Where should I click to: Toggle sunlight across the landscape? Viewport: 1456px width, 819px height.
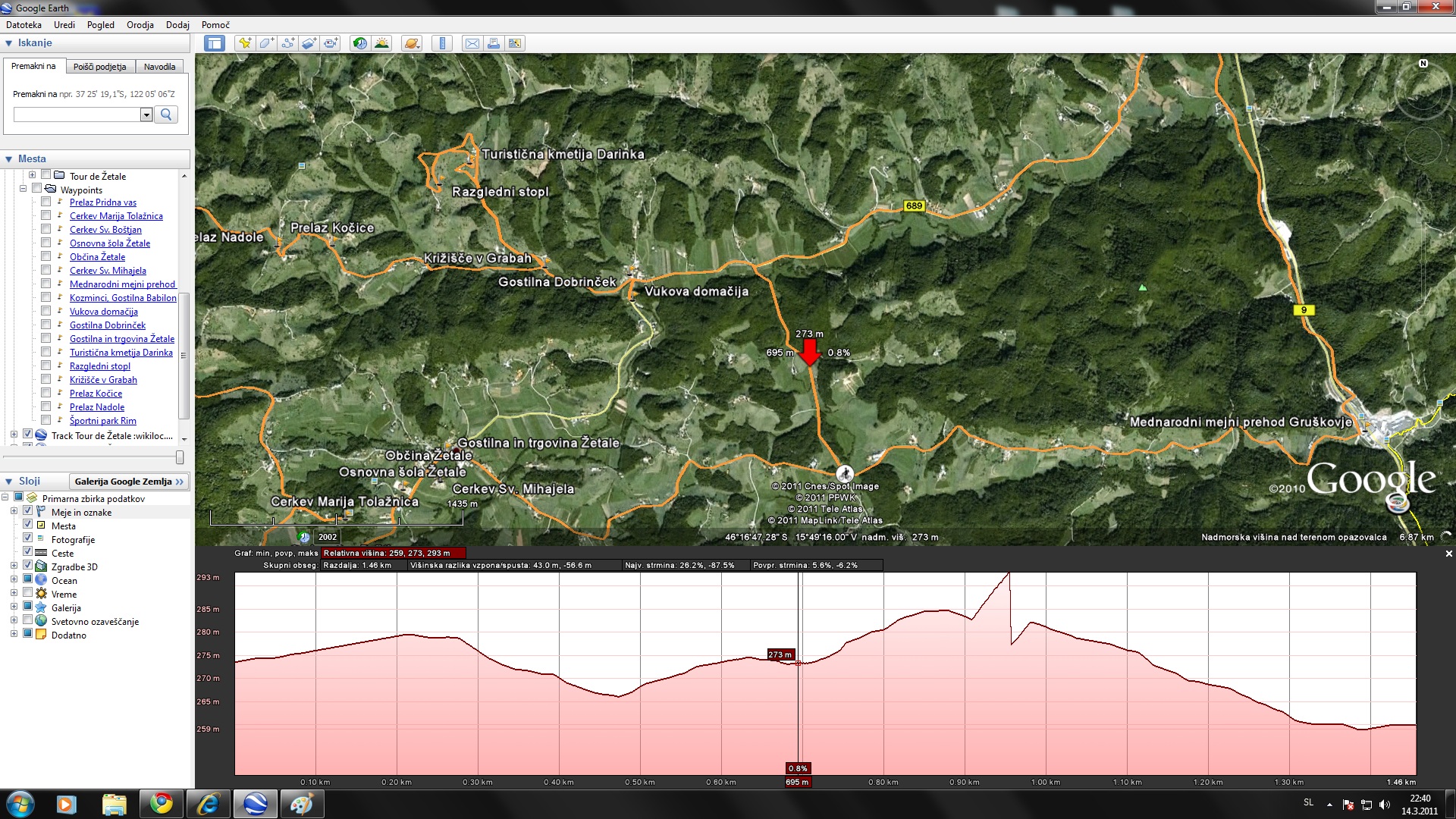(x=381, y=43)
